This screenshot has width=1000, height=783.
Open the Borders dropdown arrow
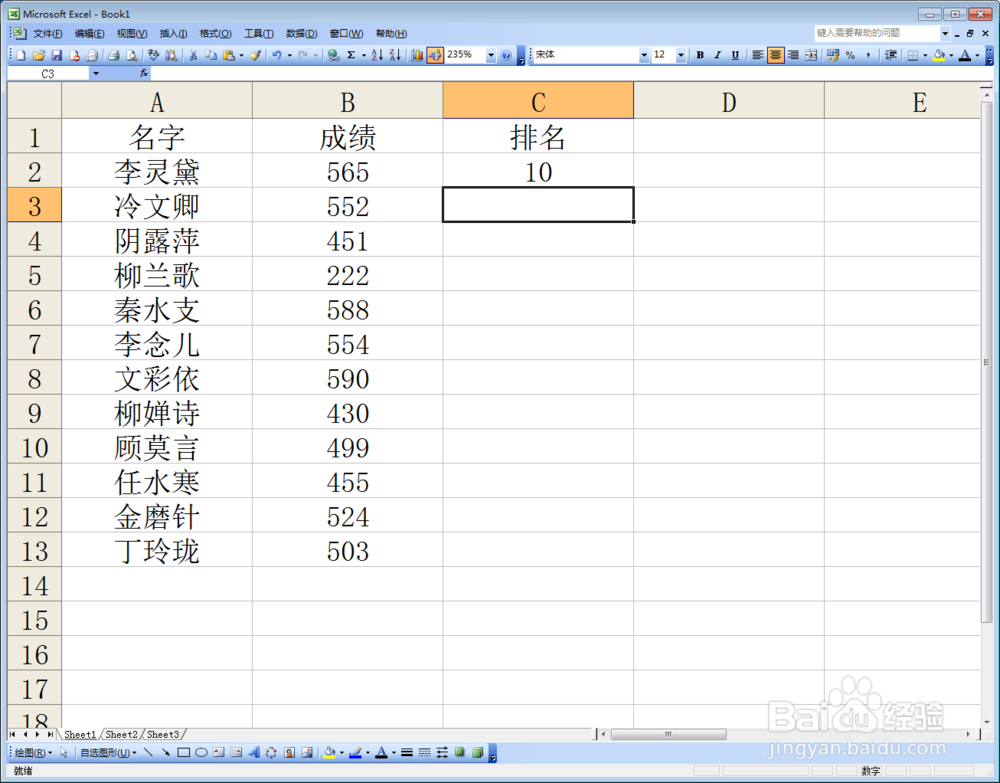point(925,55)
